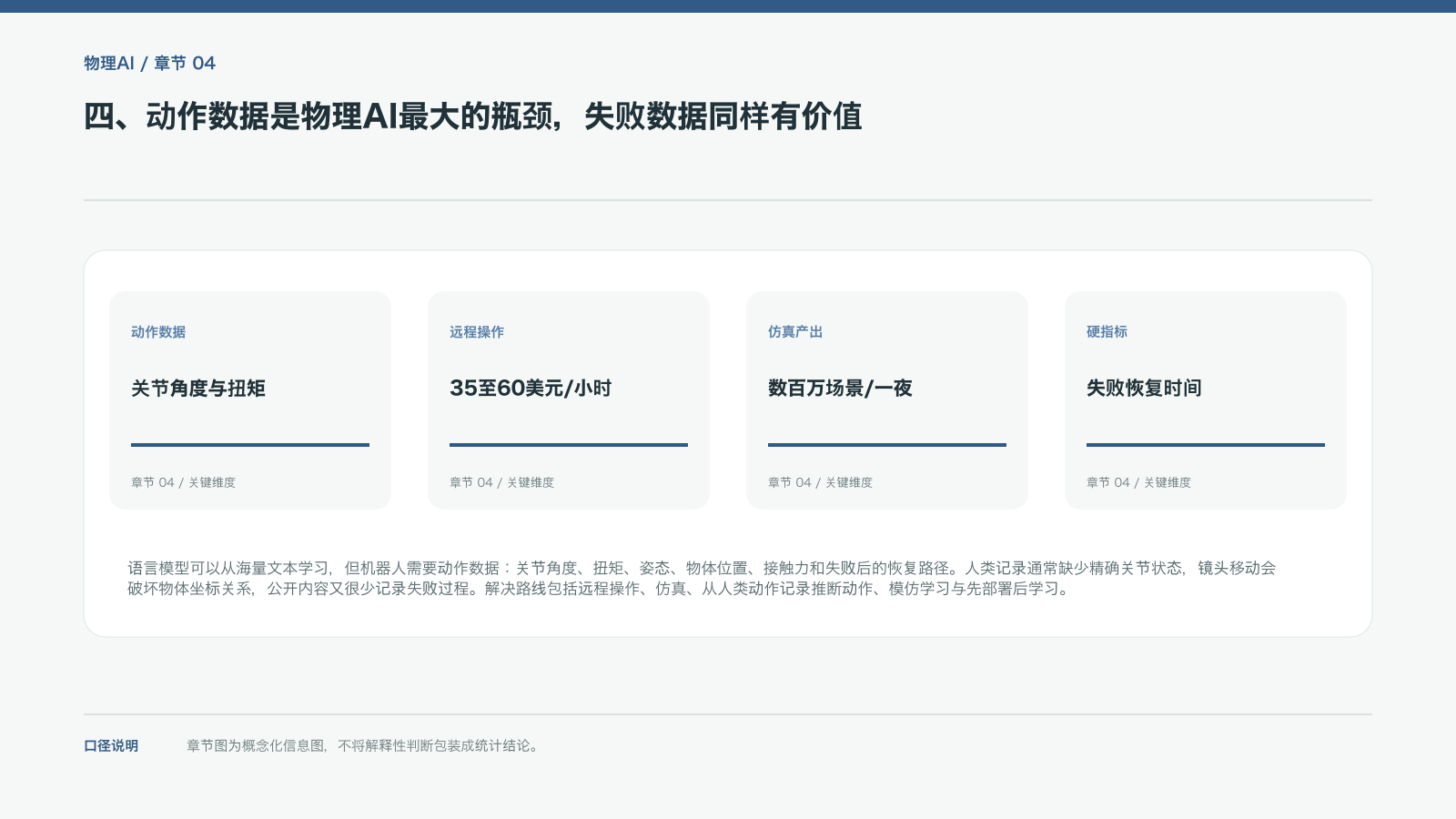
Task: Click the footer 章节 04 / 关键维度 in 硬指标 card
Action: point(1138,482)
